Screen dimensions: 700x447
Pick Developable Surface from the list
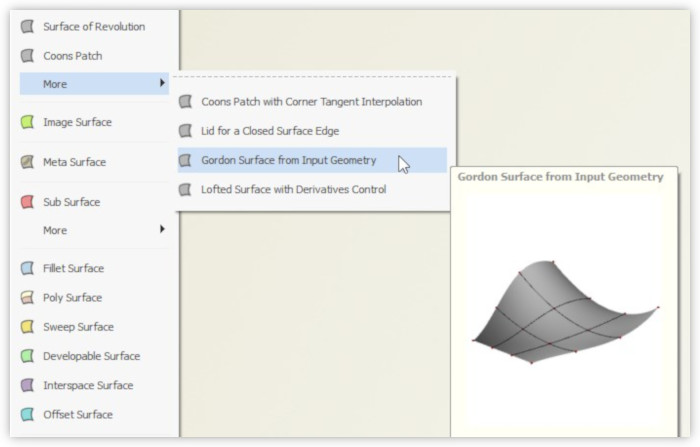click(94, 356)
